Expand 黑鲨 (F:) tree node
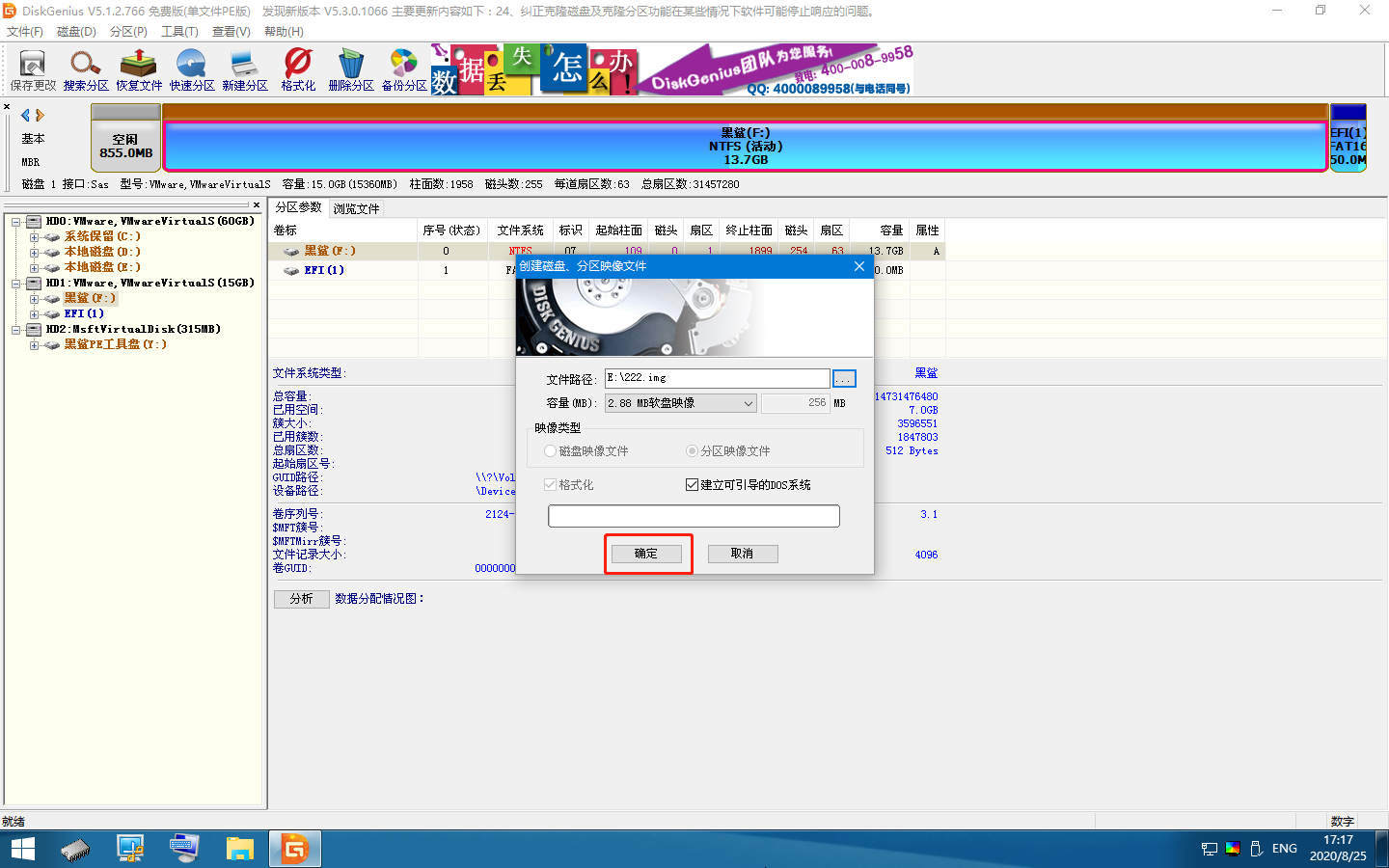Viewport: 1389px width, 868px height. click(34, 299)
